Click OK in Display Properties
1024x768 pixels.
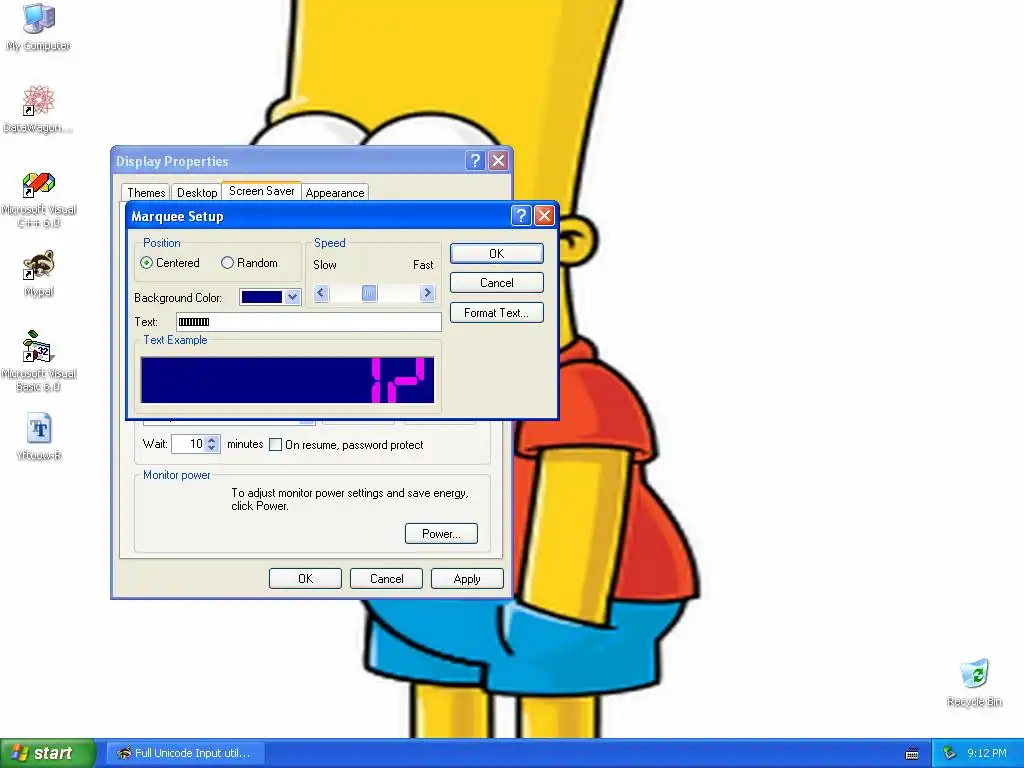click(x=305, y=579)
